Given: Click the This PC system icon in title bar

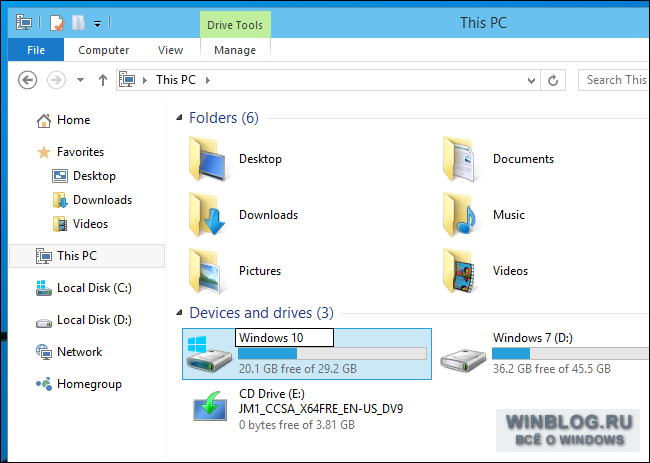Looking at the screenshot, I should tap(24, 22).
